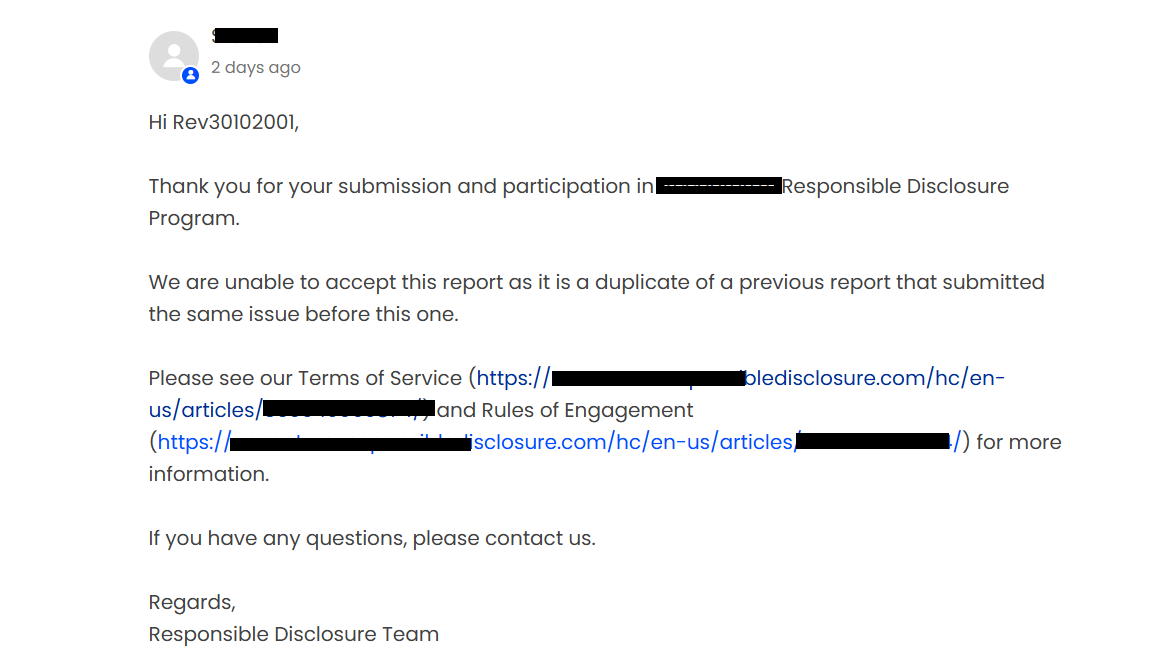The width and height of the screenshot is (1160, 667).
Task: Click the "Regards," closing line
Action: point(192,603)
